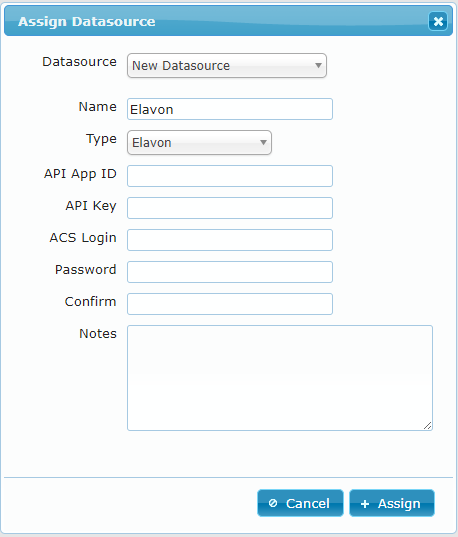Click the Notes field label
The width and height of the screenshot is (458, 537).
[98, 333]
